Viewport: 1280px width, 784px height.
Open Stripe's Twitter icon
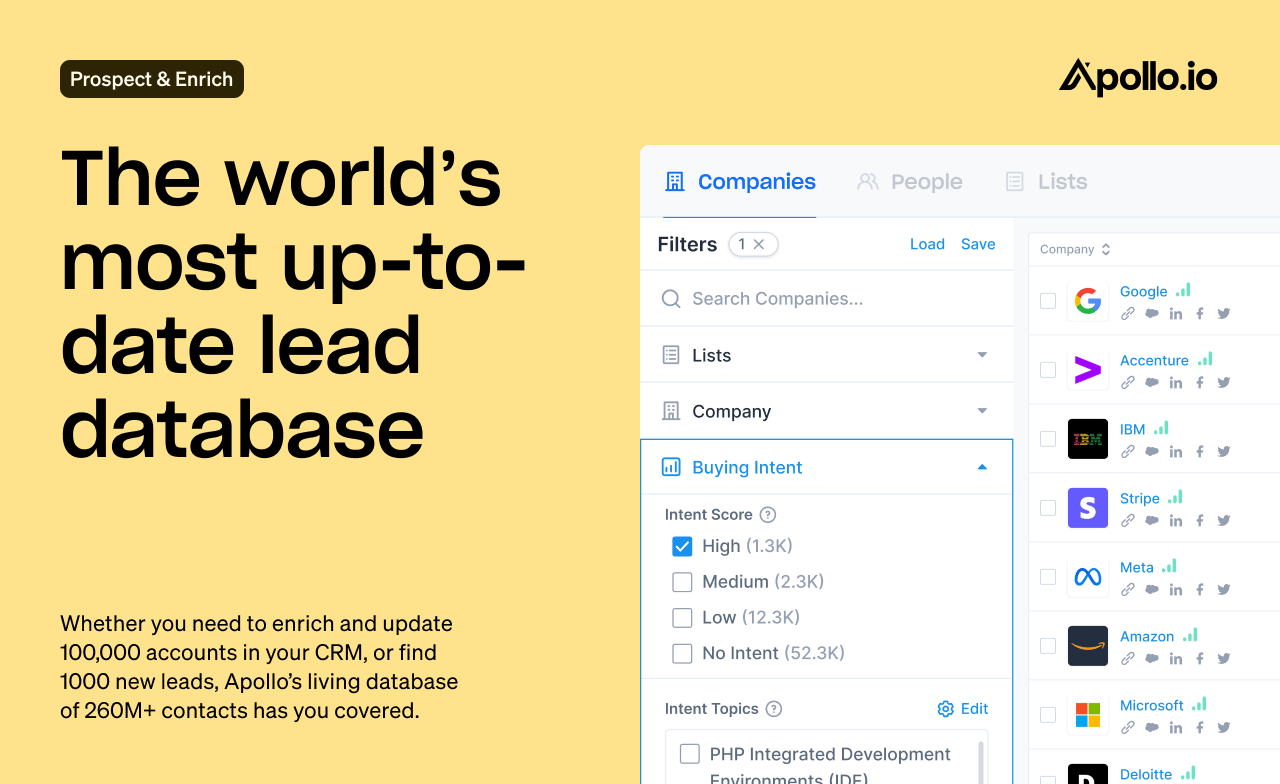pos(1224,520)
